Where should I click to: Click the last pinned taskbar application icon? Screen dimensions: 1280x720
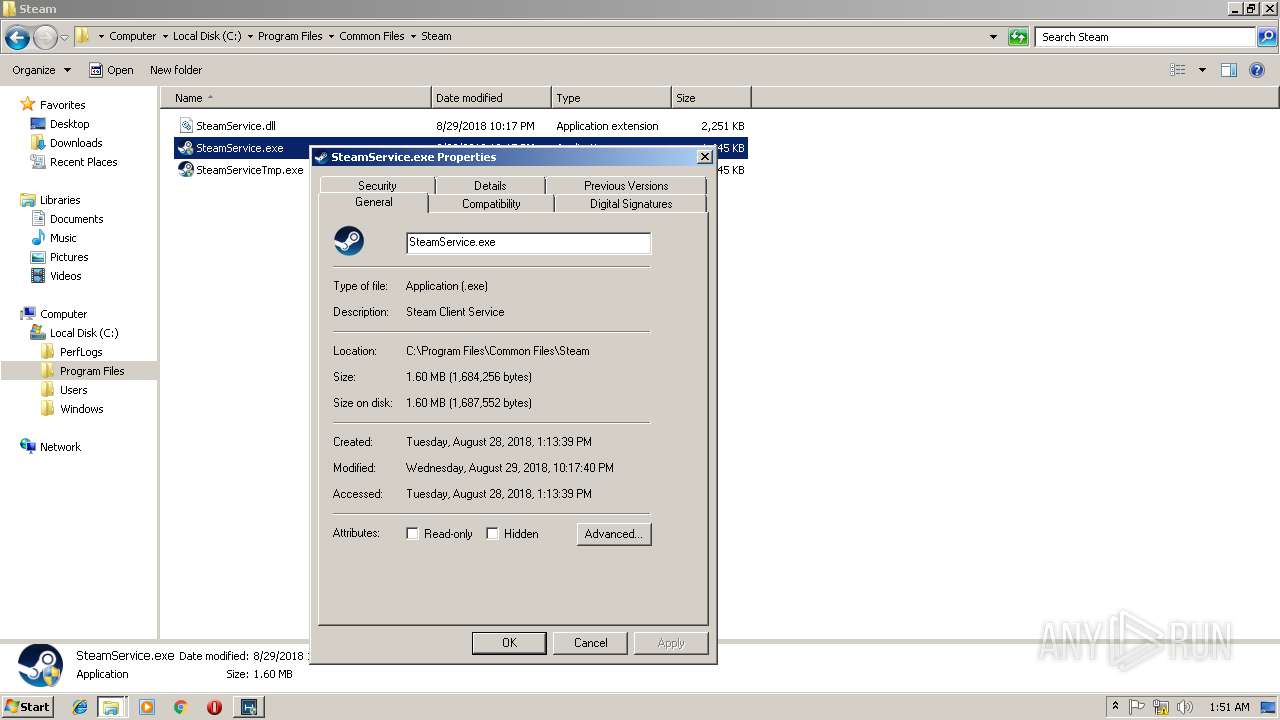tap(249, 707)
